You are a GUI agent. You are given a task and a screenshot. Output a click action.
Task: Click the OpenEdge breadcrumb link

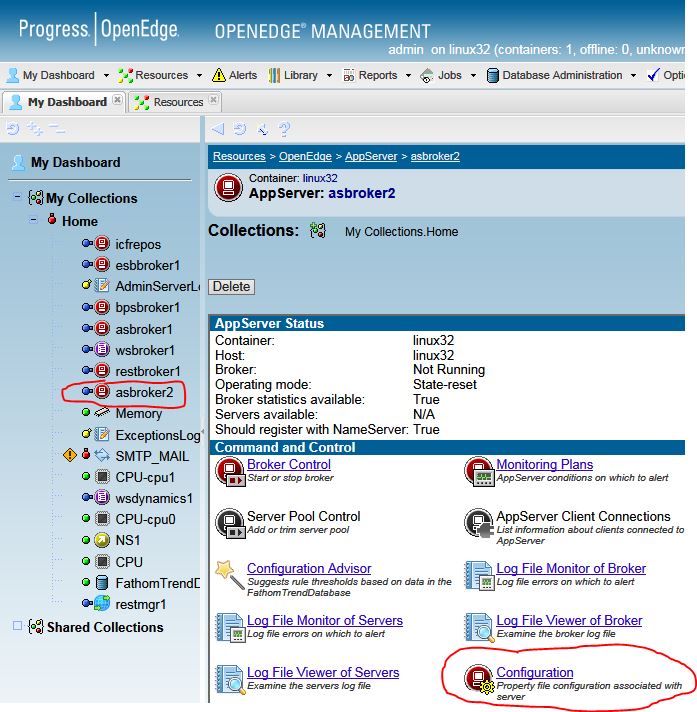pyautogui.click(x=305, y=156)
